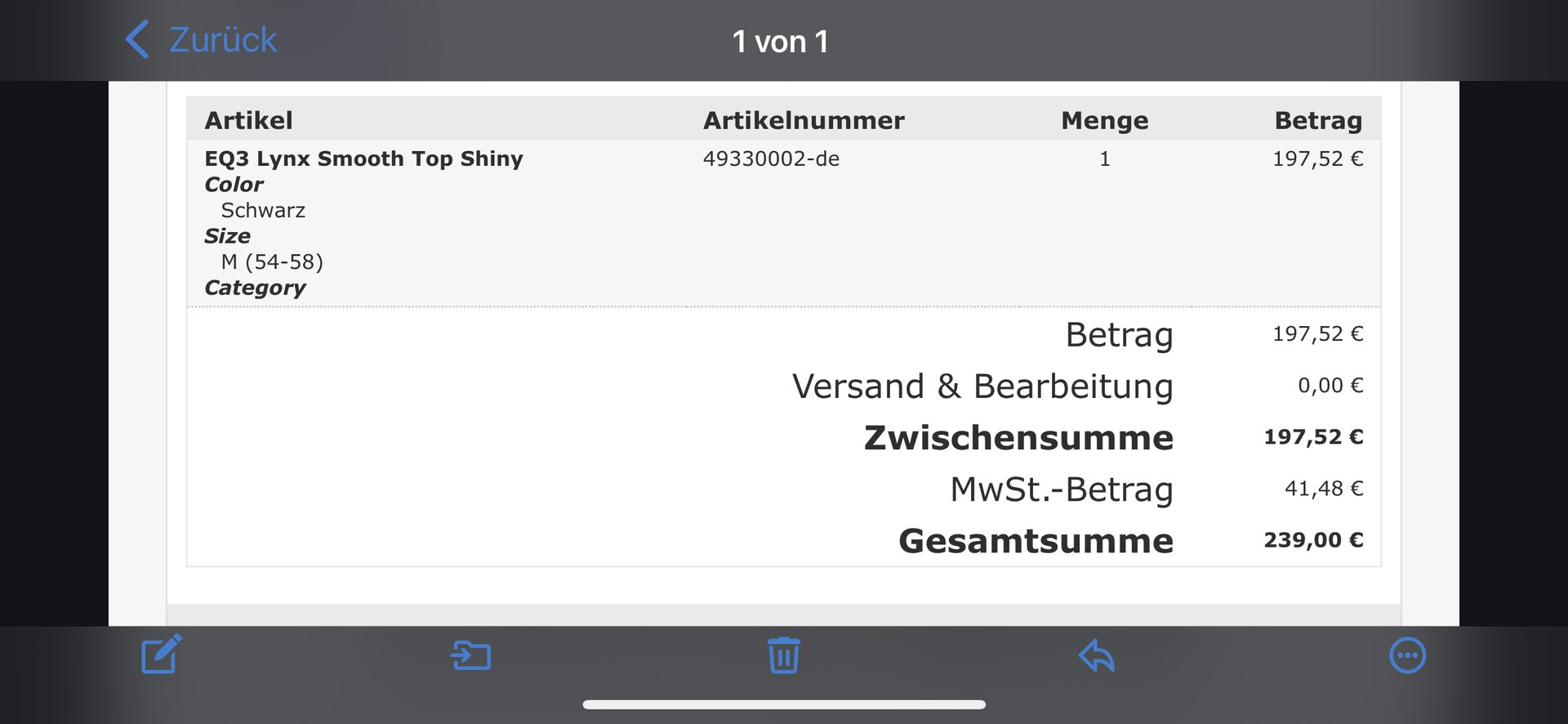Open the more options ellipsis icon
The height and width of the screenshot is (724, 1568).
pyautogui.click(x=1407, y=655)
